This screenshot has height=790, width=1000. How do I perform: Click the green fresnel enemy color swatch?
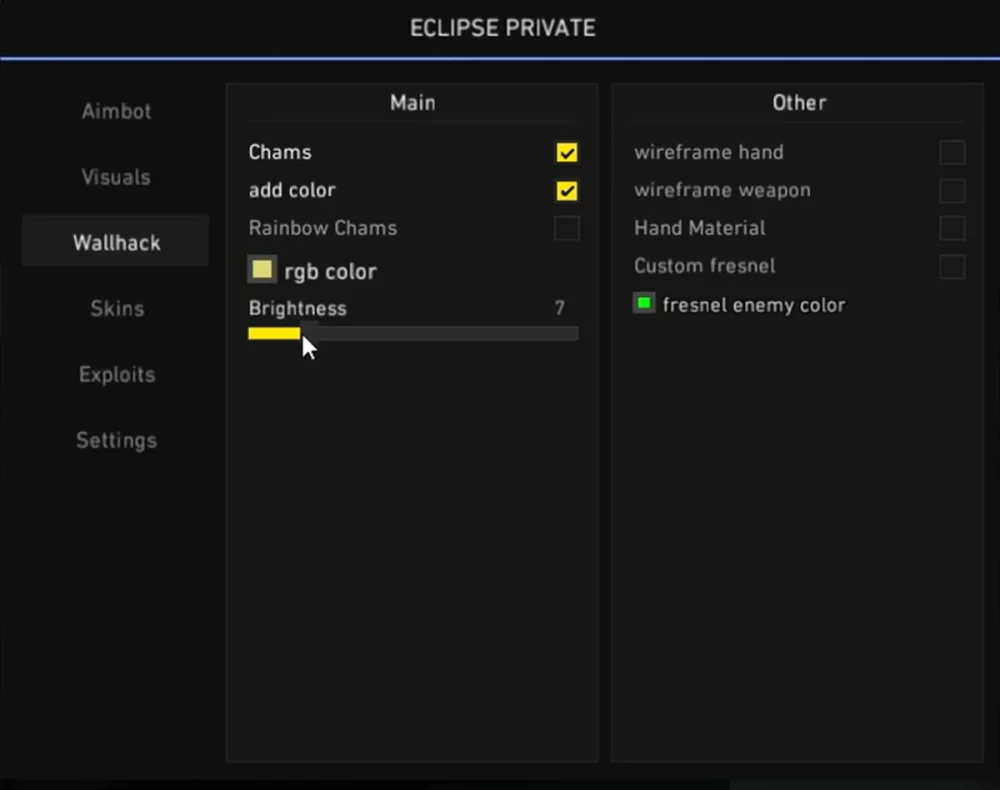click(644, 303)
